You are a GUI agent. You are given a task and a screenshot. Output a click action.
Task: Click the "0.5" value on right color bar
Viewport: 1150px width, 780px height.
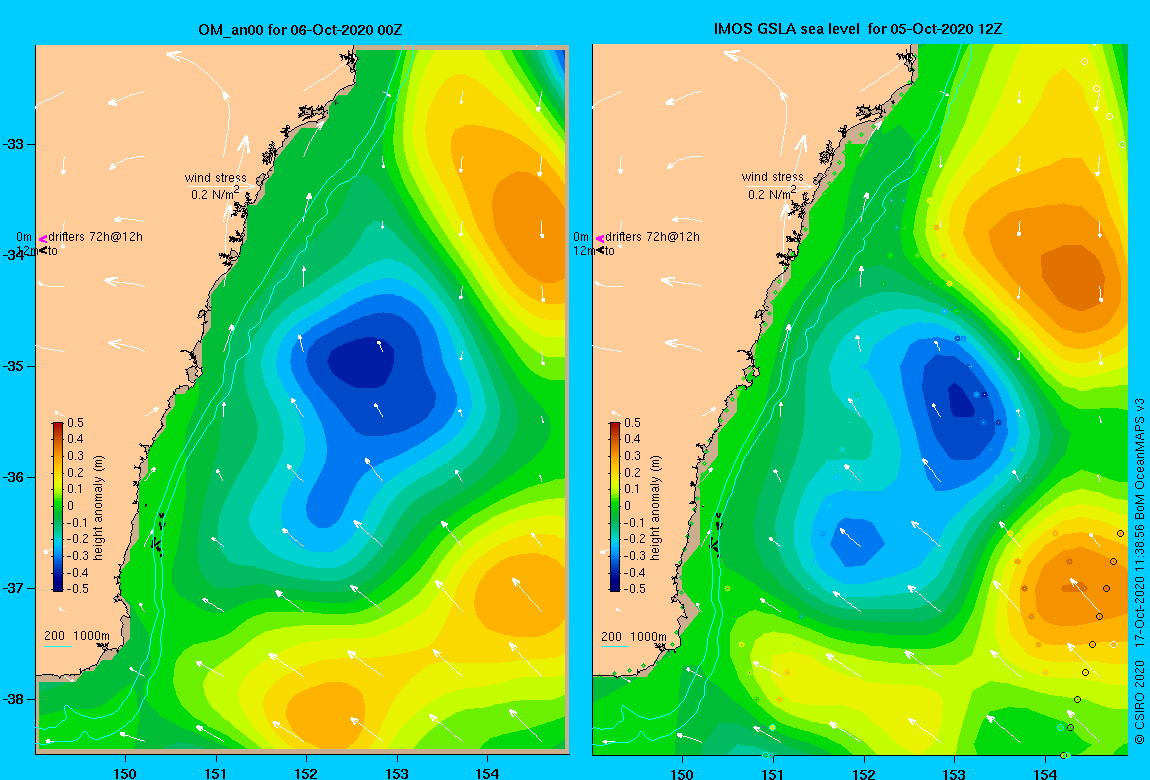pyautogui.click(x=632, y=423)
